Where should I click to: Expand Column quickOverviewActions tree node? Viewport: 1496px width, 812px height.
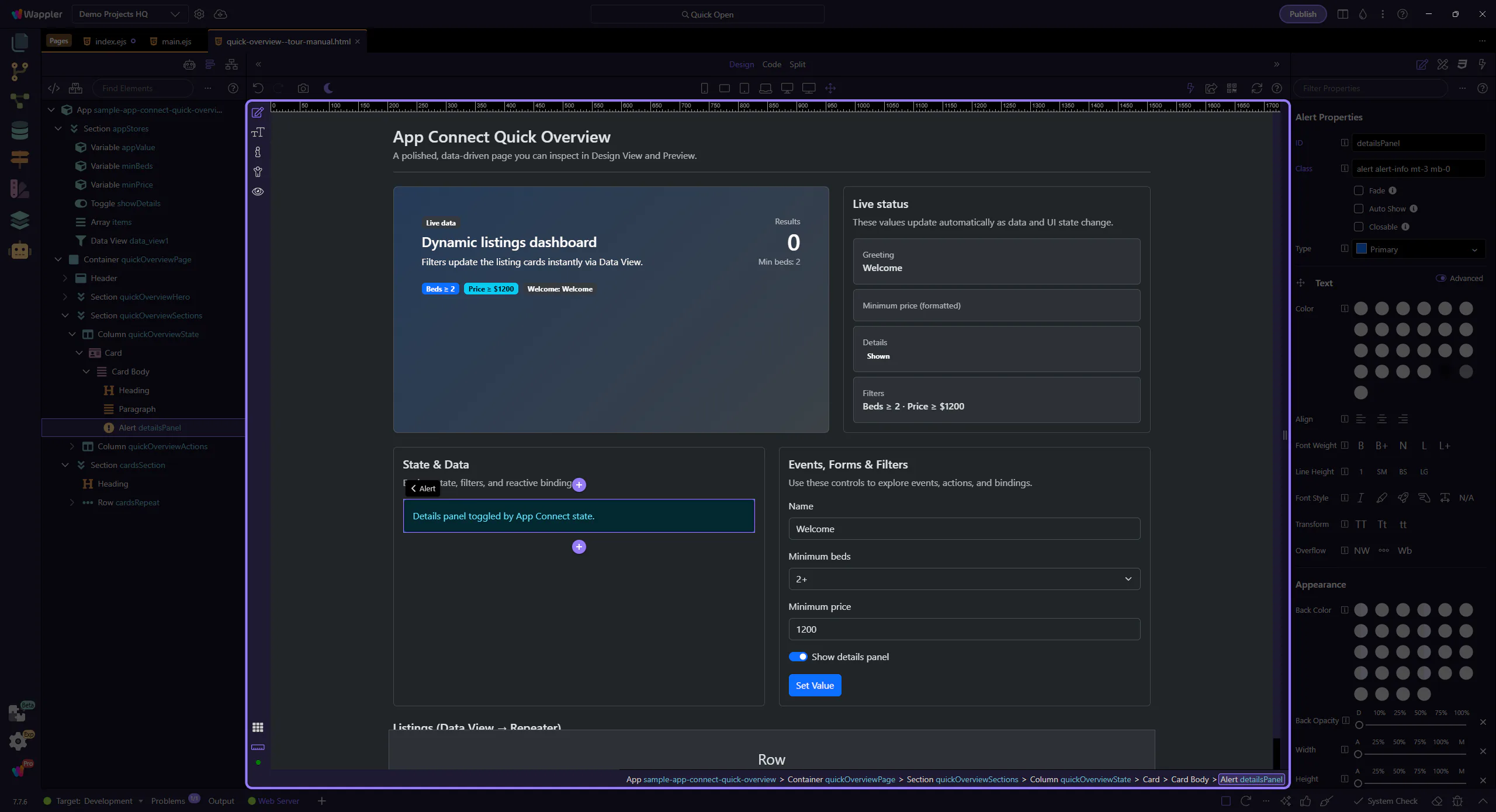pos(72,446)
